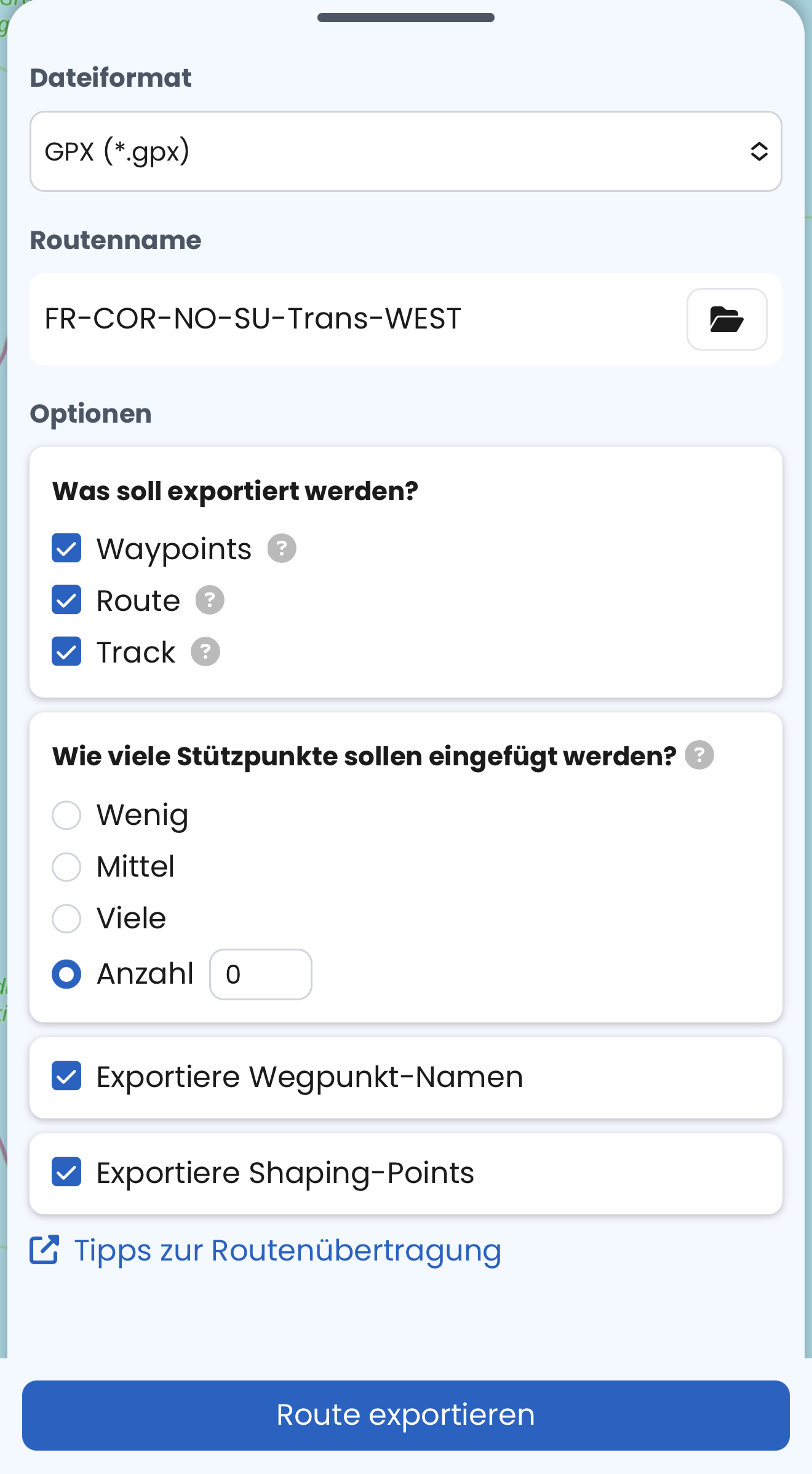Viewport: 812px width, 1474px height.
Task: Toggle Exportiere Shaping-Points checkbox
Action: (x=66, y=1172)
